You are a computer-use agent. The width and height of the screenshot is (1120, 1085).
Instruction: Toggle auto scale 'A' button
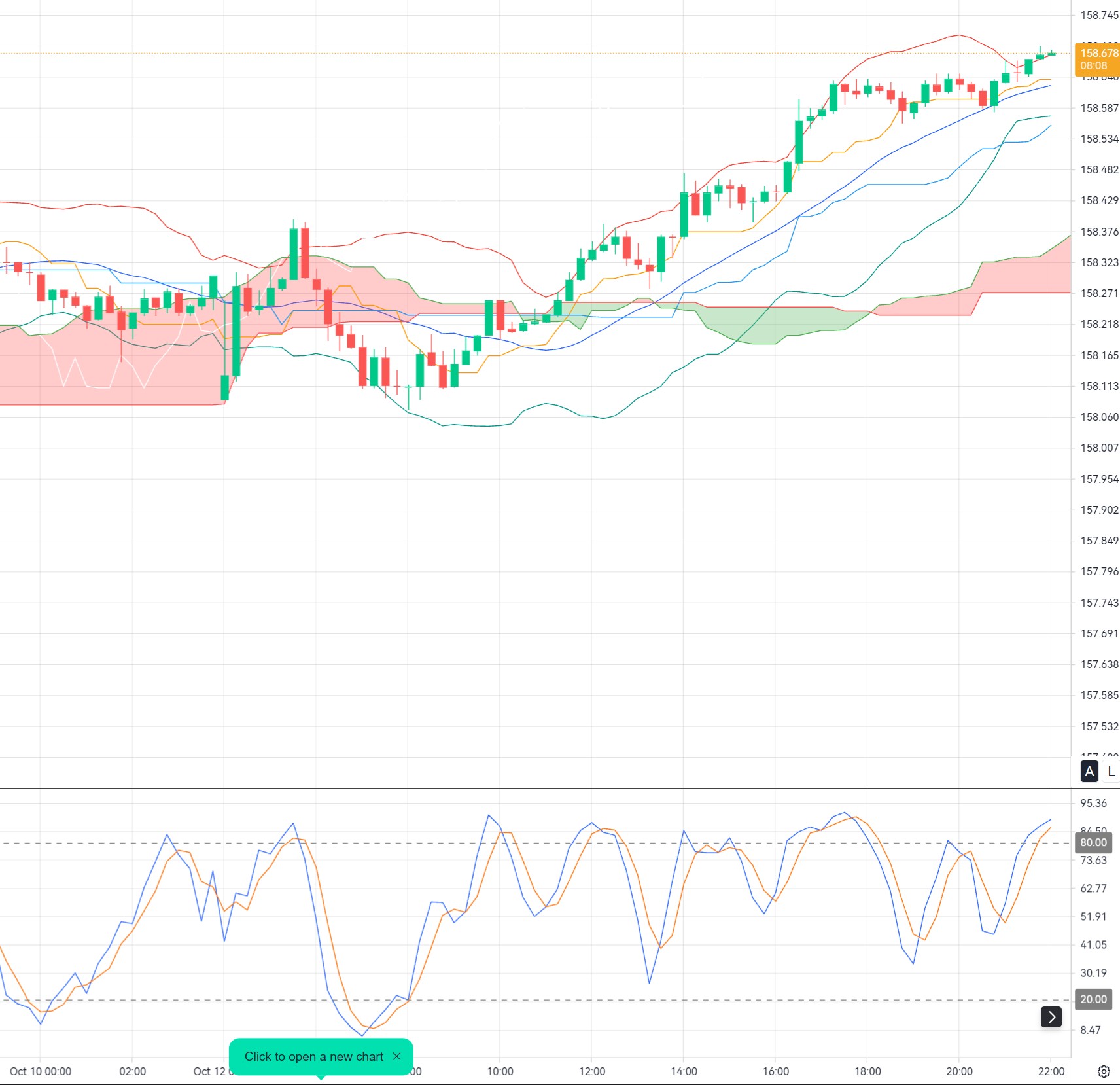(x=1089, y=772)
